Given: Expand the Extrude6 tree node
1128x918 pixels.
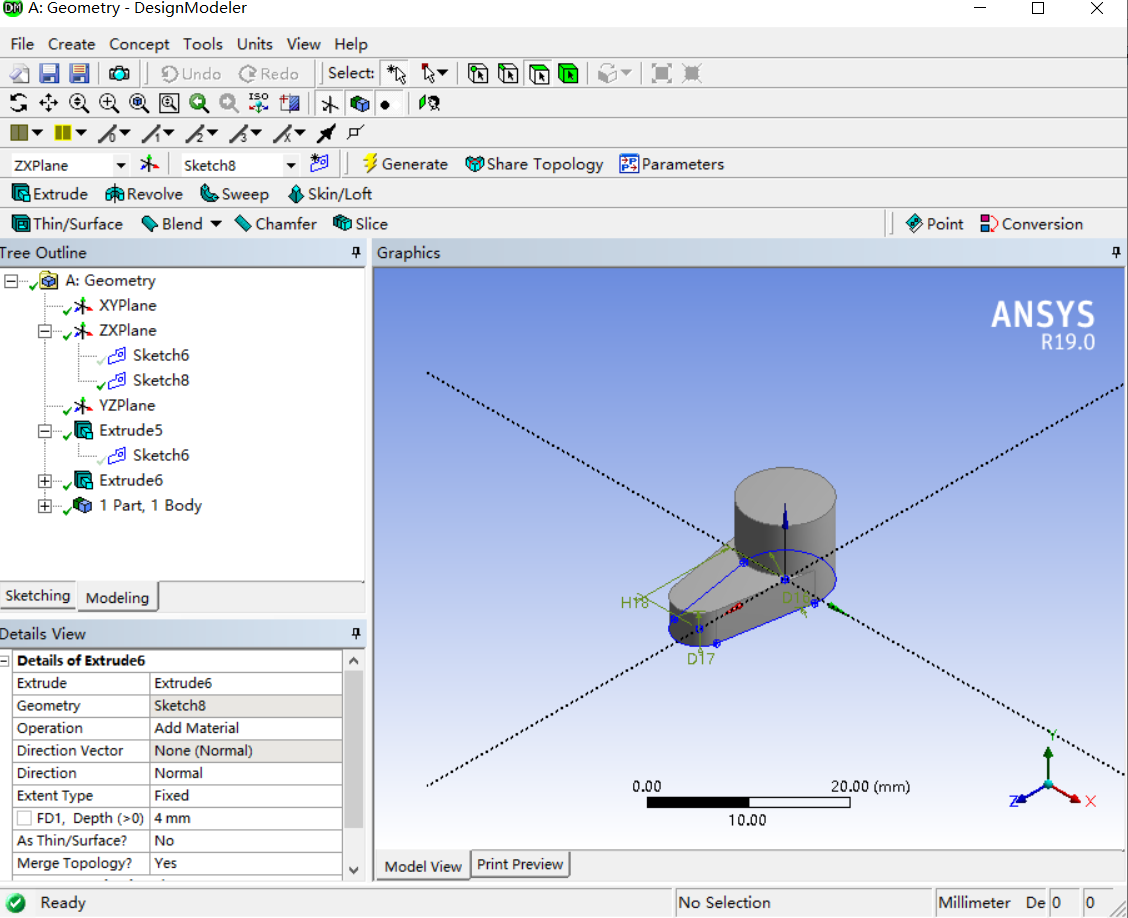Looking at the screenshot, I should 45,481.
